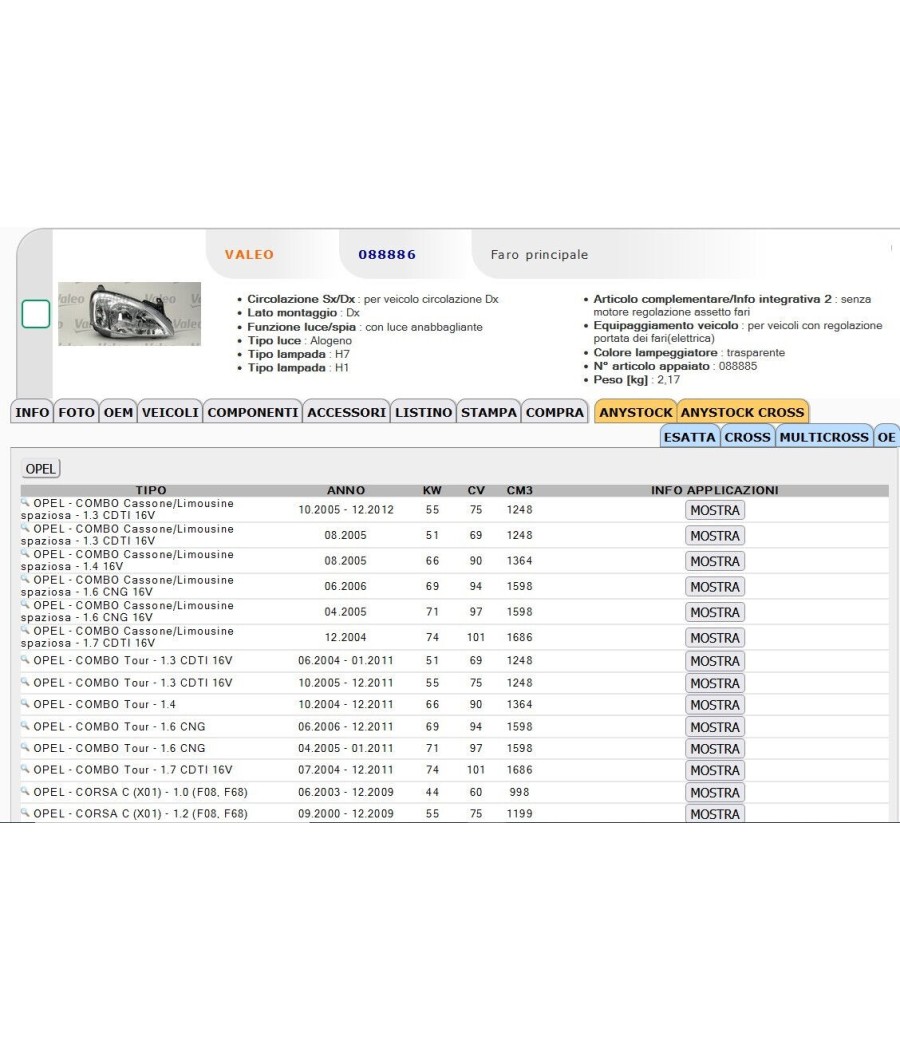900x1050 pixels.
Task: Select 'OPEL - CORSA C (X01) - 1.0 (F08, F68)' row text
Action: pos(141,792)
